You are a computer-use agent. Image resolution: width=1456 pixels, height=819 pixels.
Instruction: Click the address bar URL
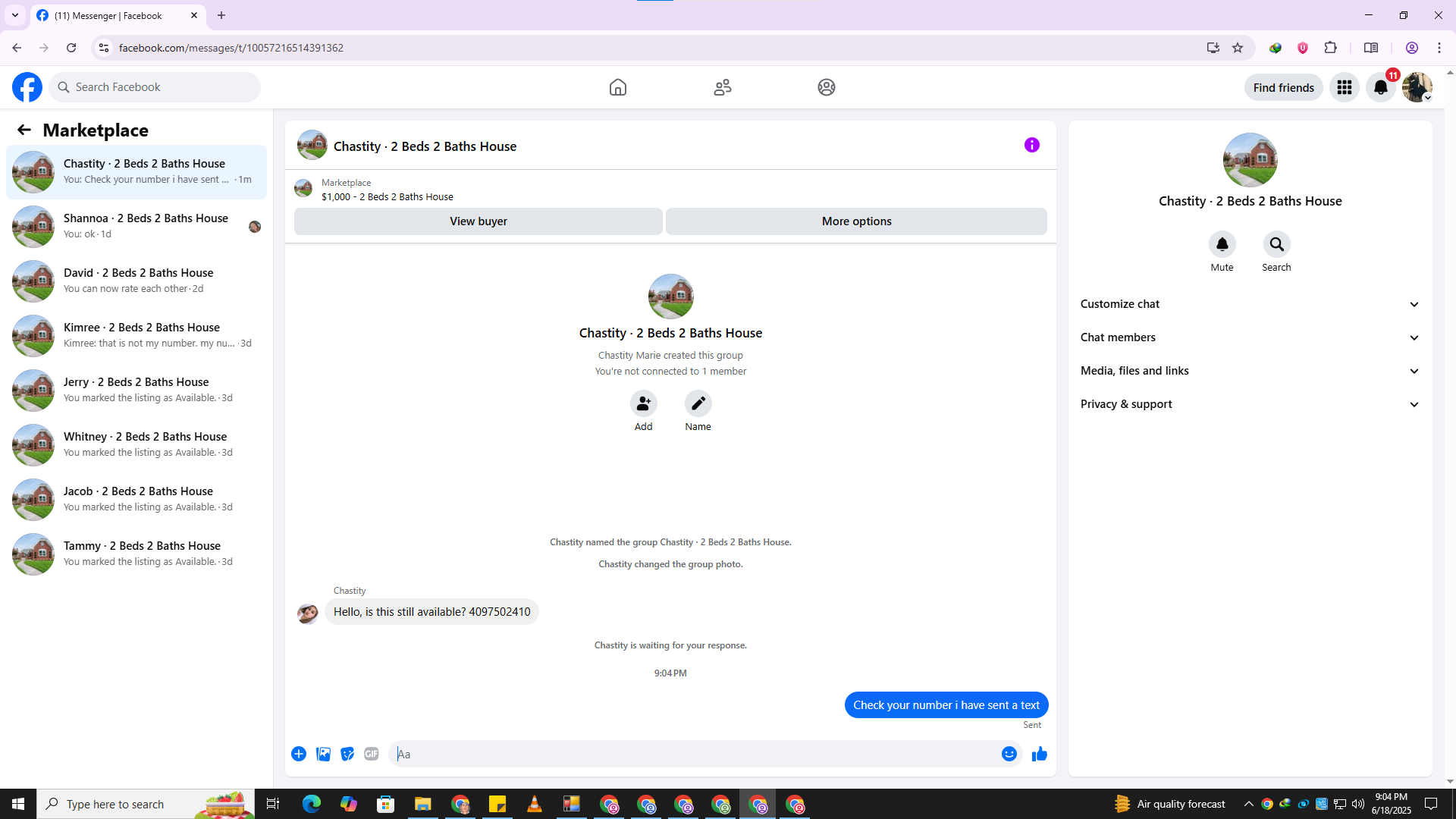point(231,48)
